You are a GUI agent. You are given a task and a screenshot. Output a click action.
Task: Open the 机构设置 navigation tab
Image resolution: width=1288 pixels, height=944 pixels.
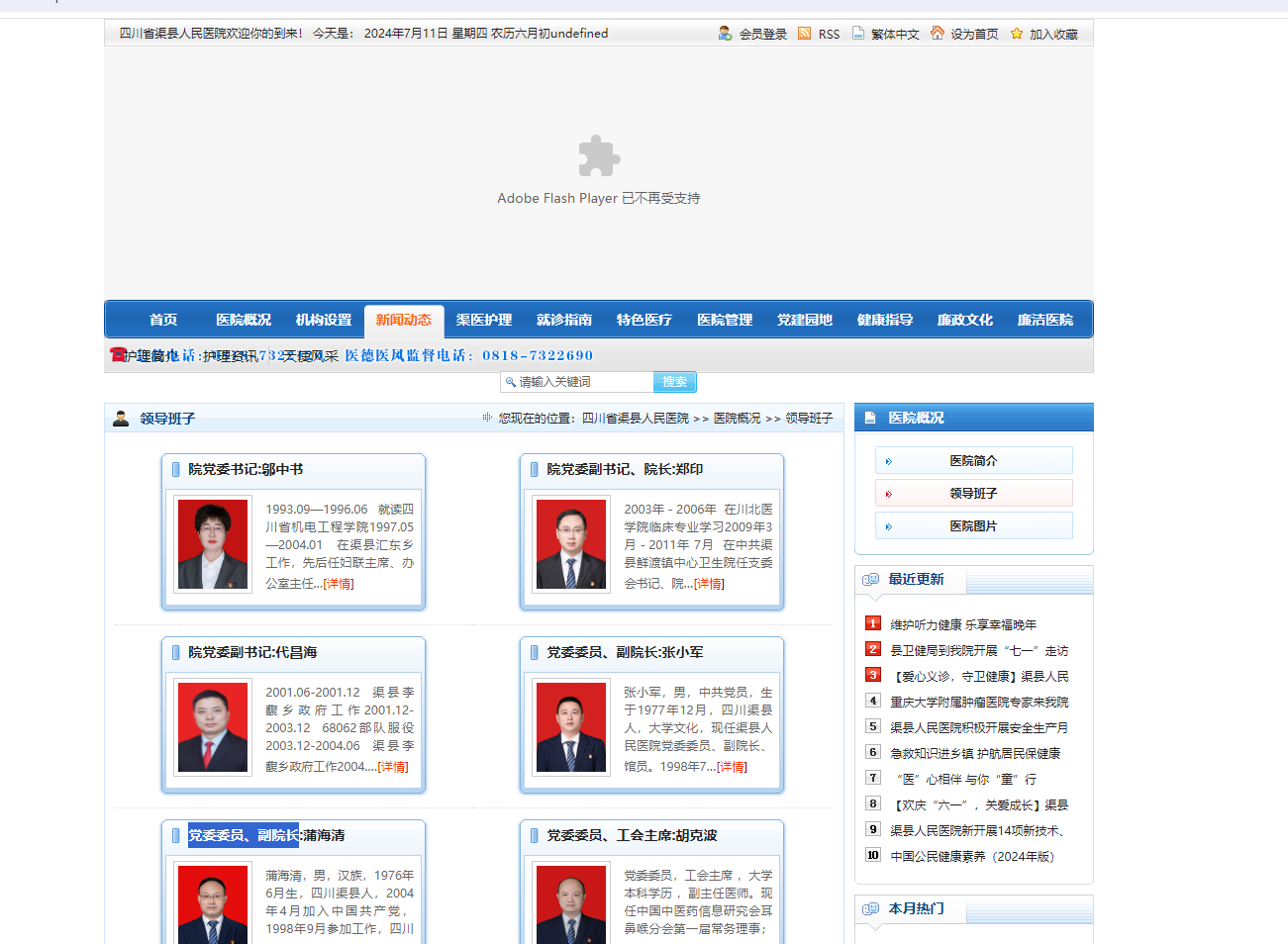324,320
